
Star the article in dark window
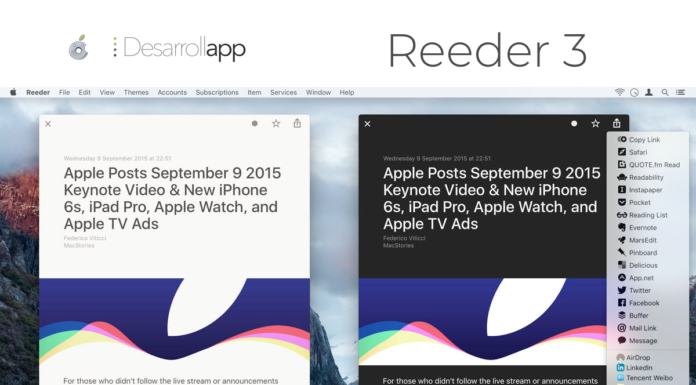595,123
